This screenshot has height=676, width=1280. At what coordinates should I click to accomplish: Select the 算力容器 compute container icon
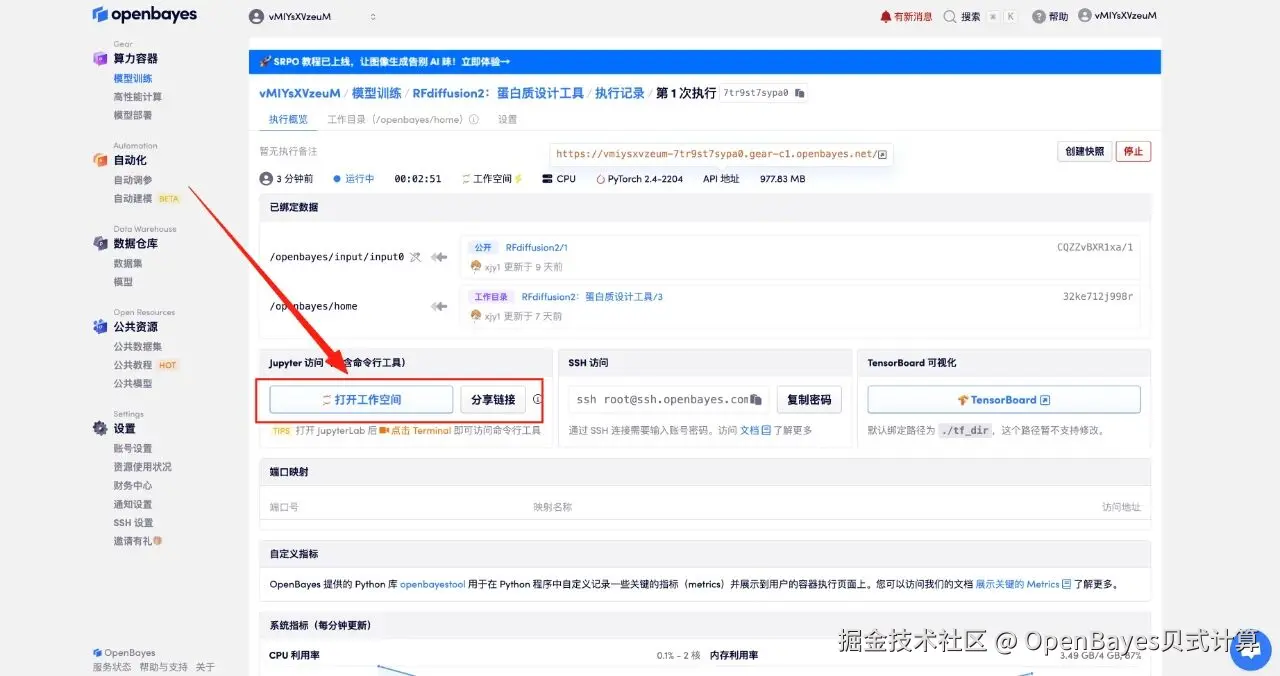(100, 59)
